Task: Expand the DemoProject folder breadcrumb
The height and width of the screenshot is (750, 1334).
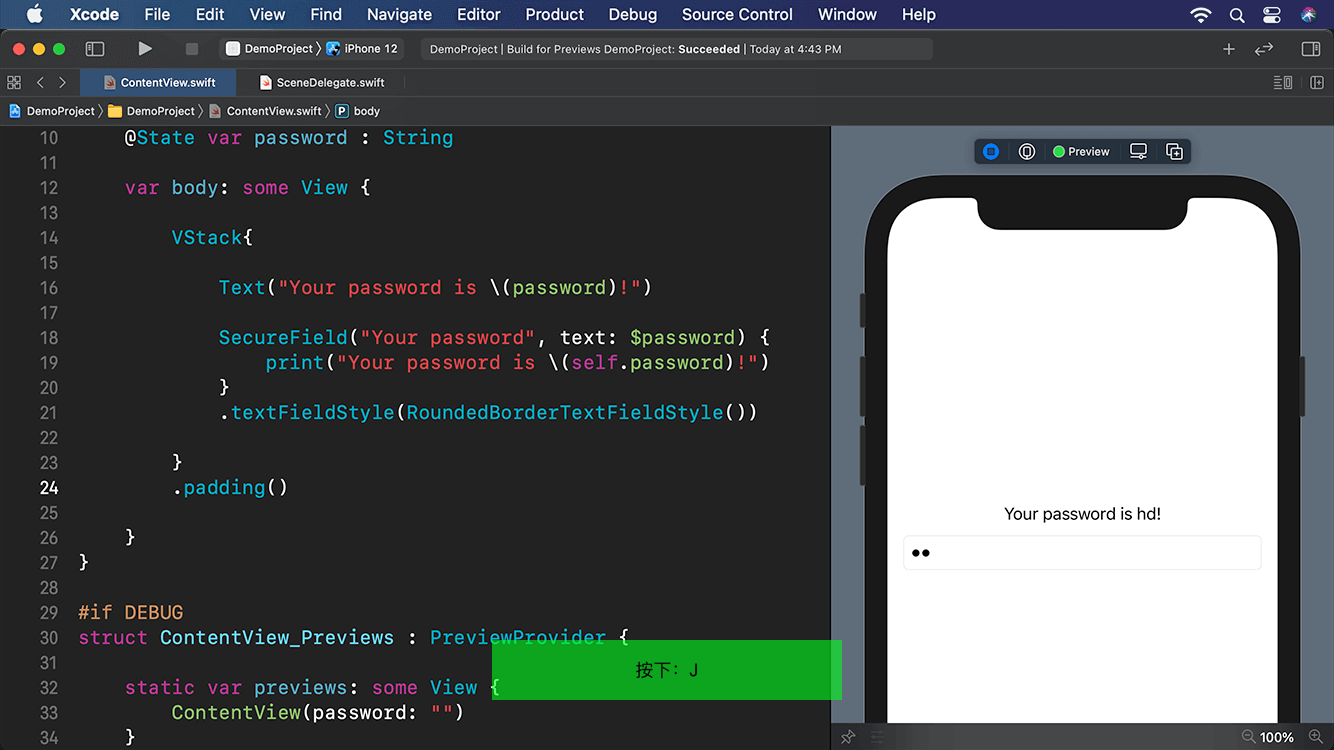Action: (151, 111)
